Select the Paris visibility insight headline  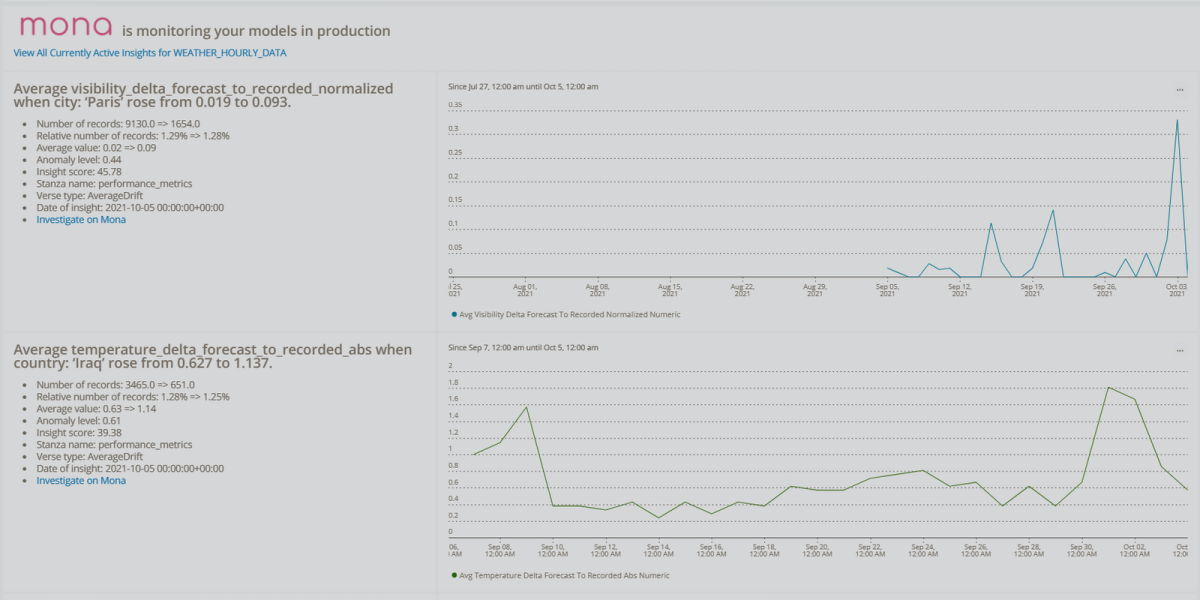tap(204, 95)
